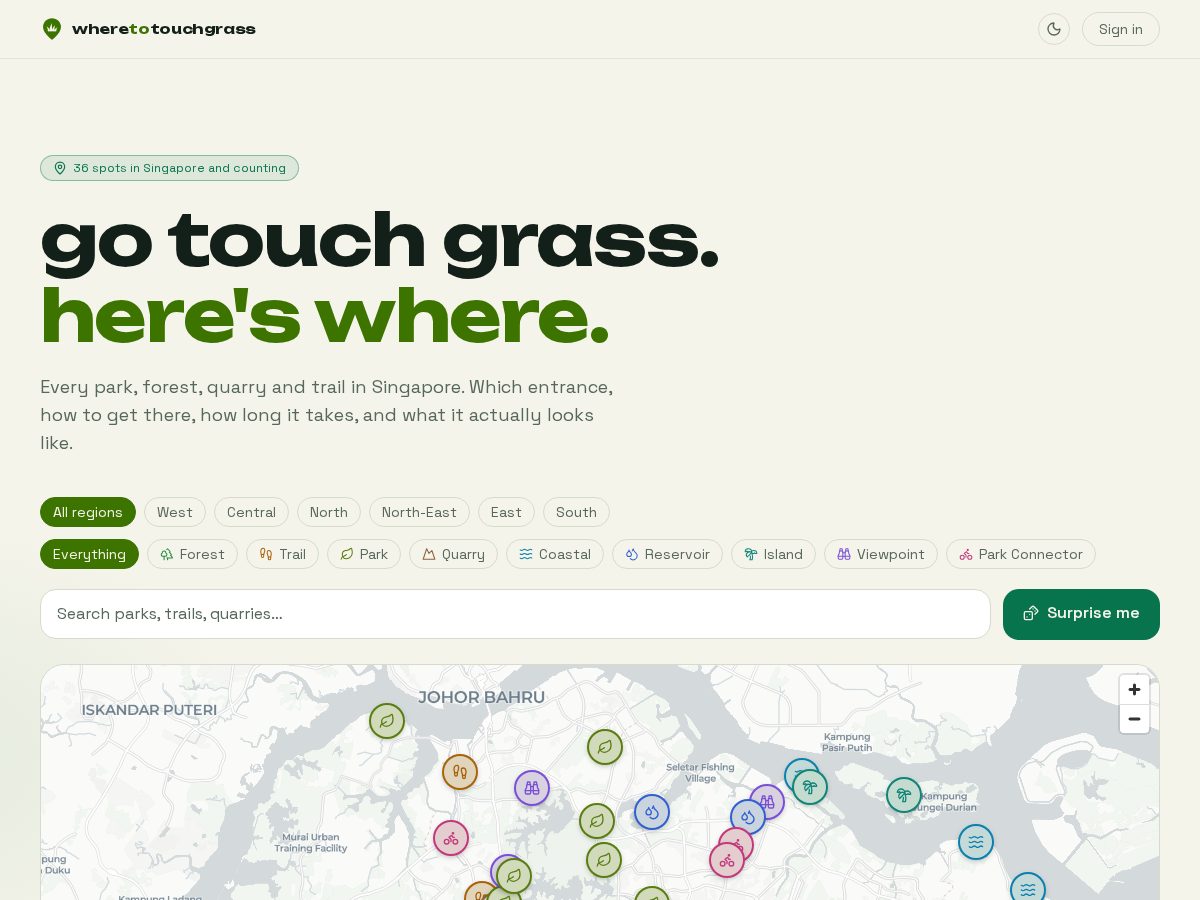The height and width of the screenshot is (900, 1200).
Task: Toggle the Park category filter
Action: (x=364, y=554)
